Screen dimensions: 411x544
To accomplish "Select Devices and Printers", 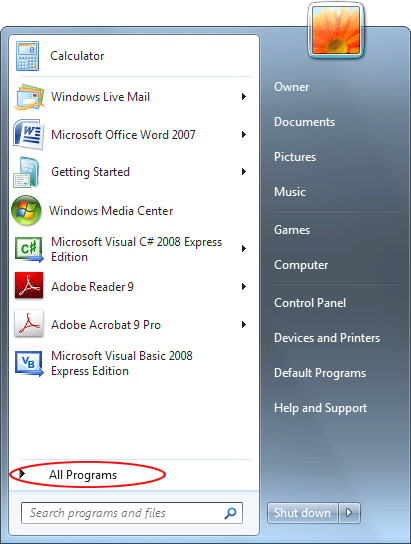I will (x=327, y=338).
